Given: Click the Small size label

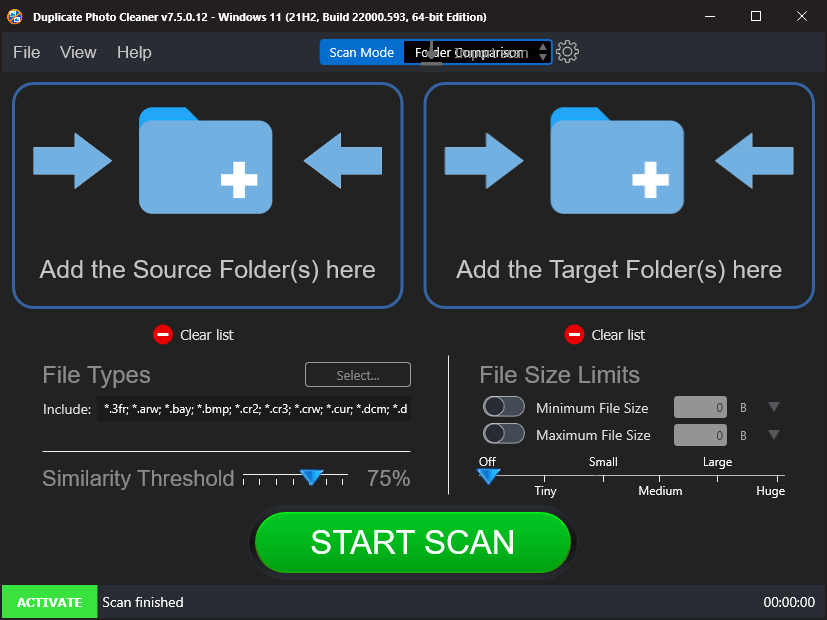Looking at the screenshot, I should tap(603, 462).
